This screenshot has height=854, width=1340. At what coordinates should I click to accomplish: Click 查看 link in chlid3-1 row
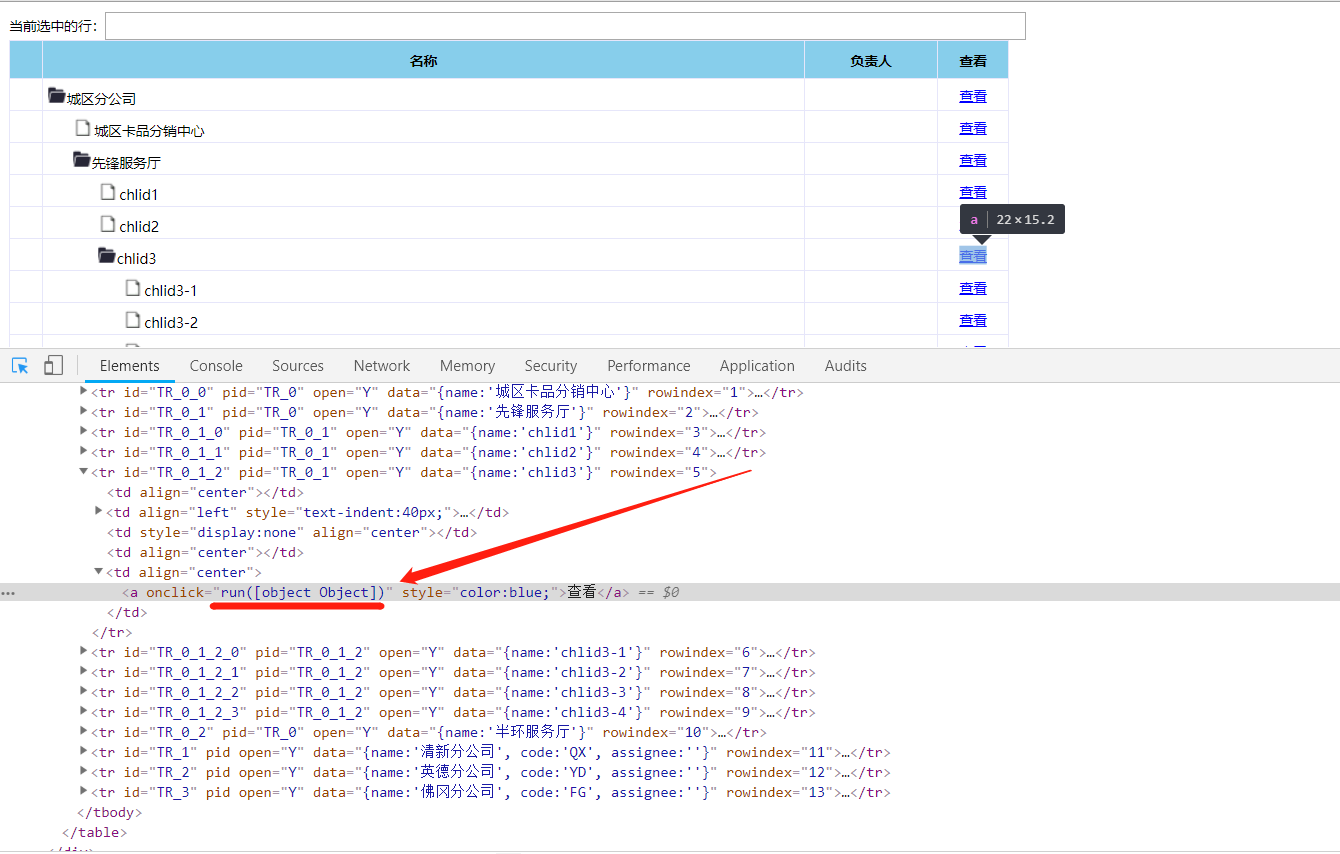point(973,288)
